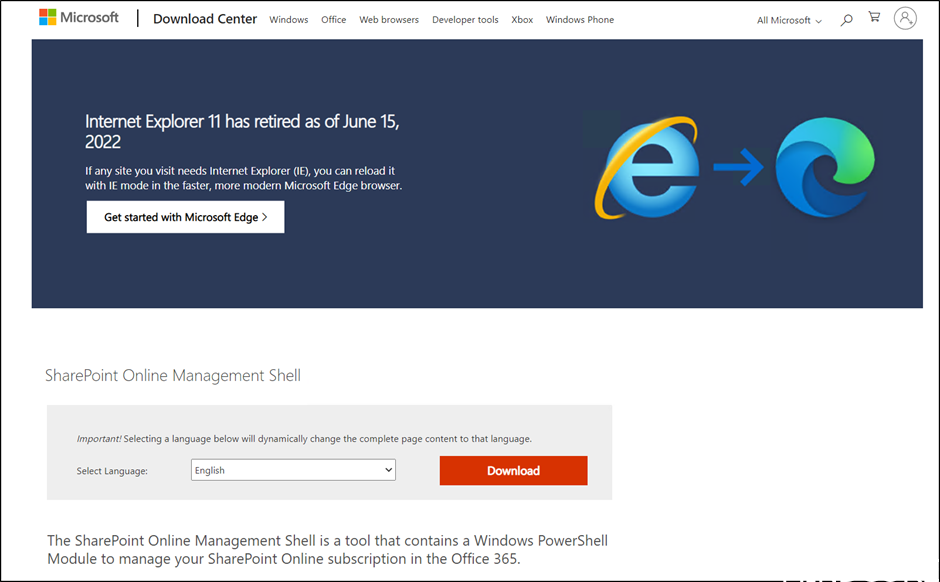Open the Xbox menu item
The height and width of the screenshot is (582, 940).
(522, 20)
